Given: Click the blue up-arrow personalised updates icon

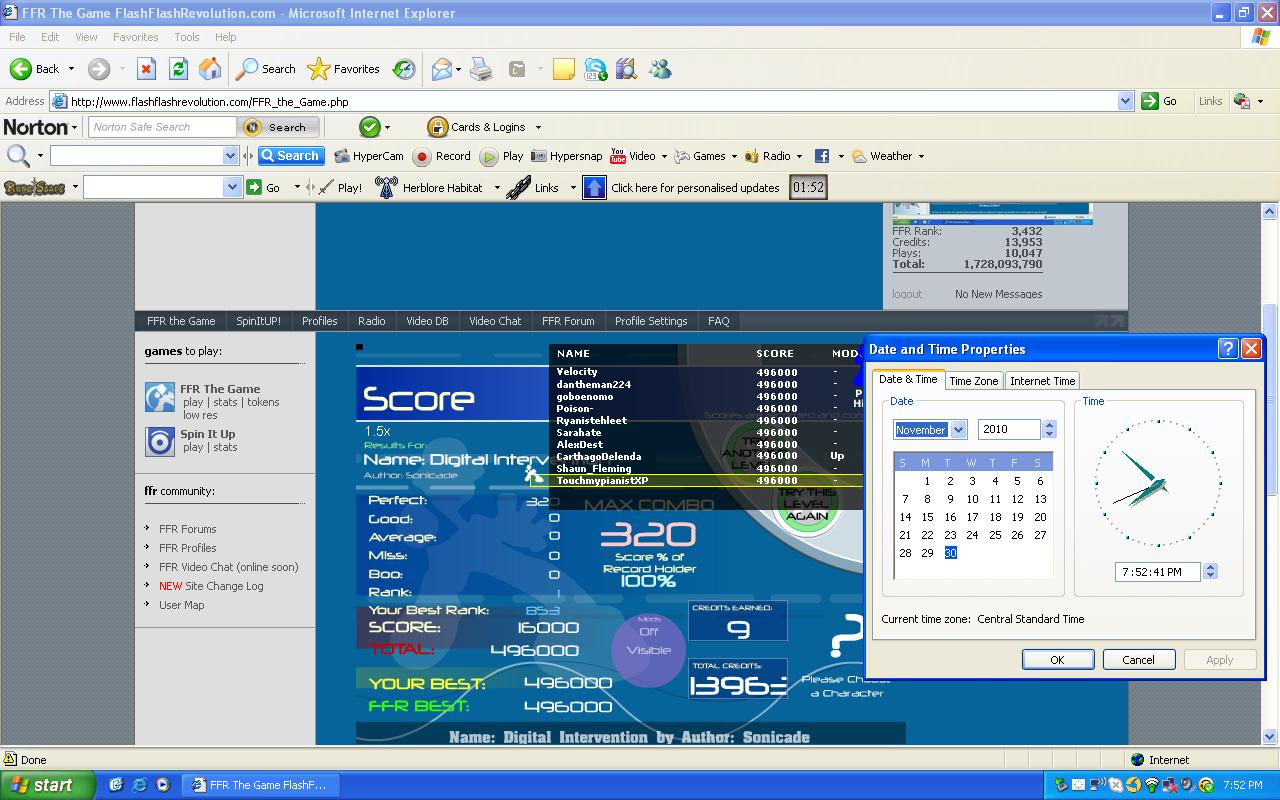Looking at the screenshot, I should pyautogui.click(x=595, y=187).
